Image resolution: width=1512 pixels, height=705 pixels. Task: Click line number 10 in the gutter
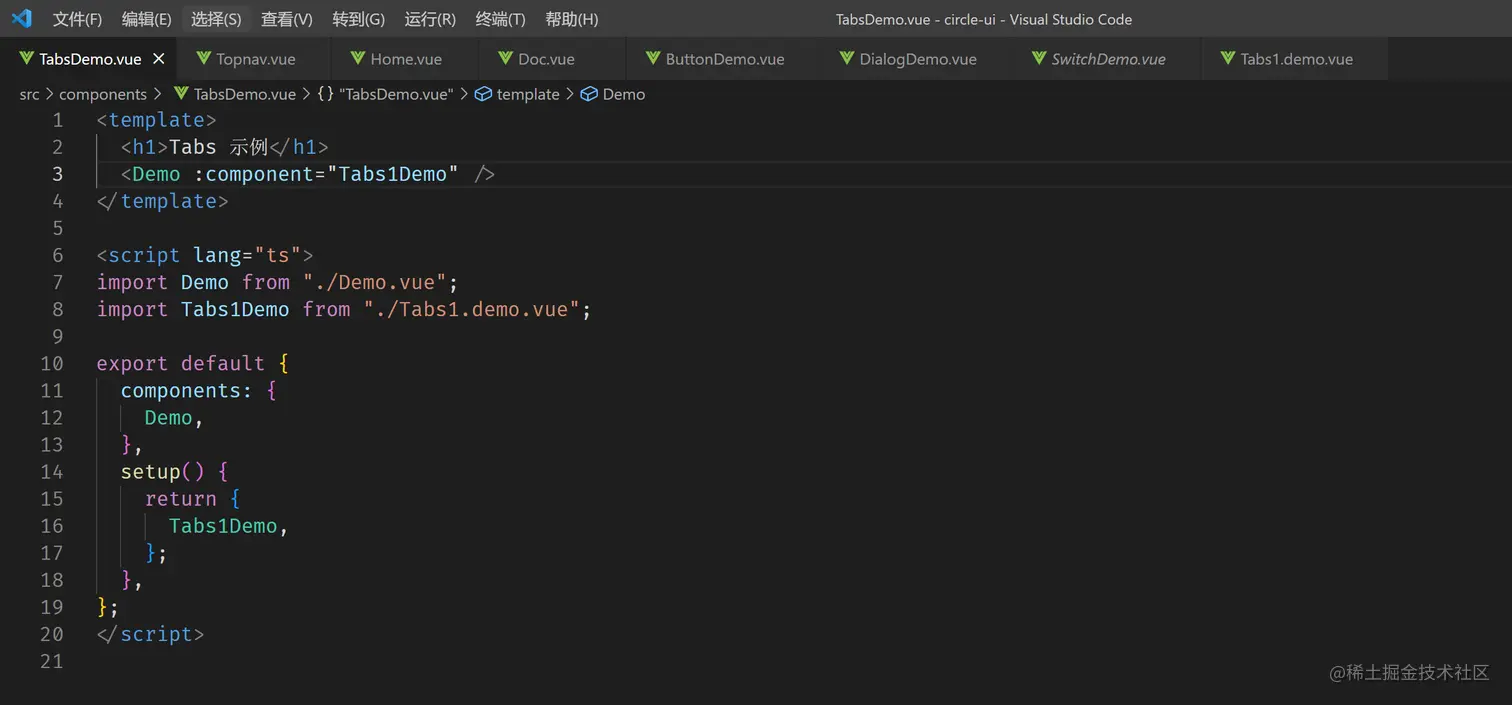tap(52, 364)
